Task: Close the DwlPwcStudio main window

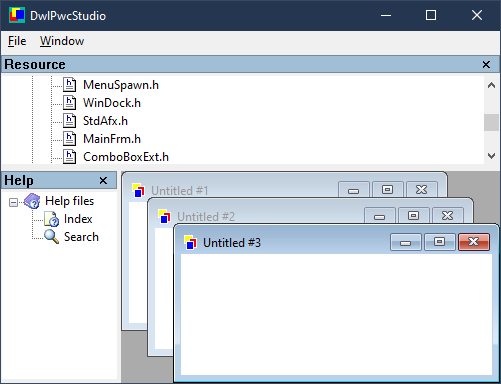Action: coord(477,15)
